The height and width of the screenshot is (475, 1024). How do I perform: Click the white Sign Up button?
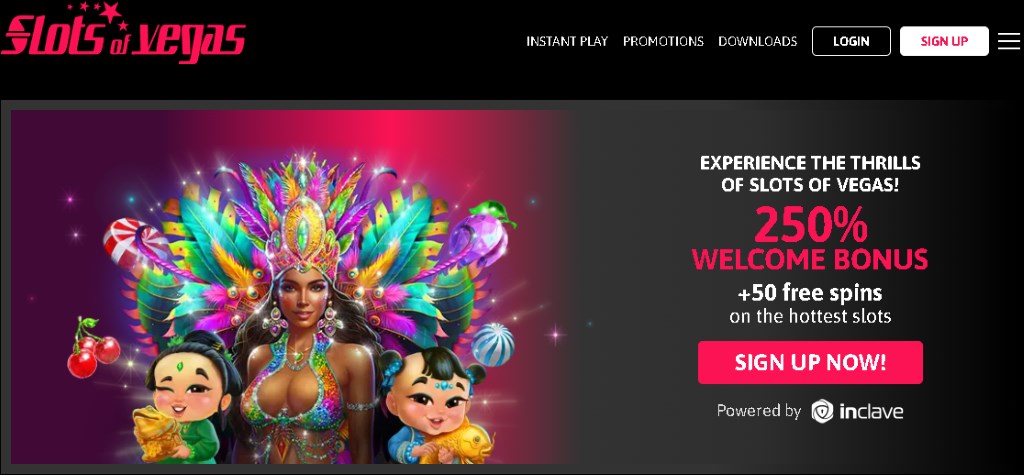(944, 41)
